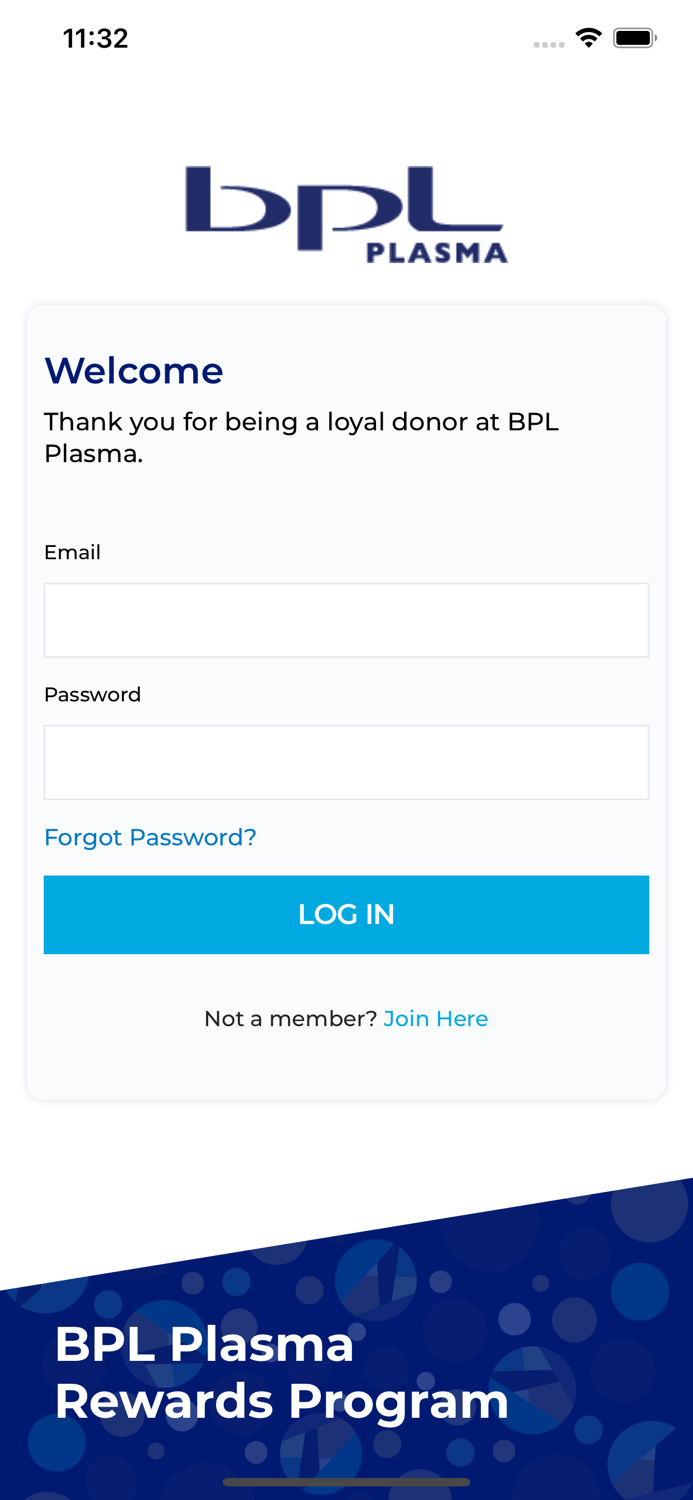Click the Wi-Fi icon in the status bar
The height and width of the screenshot is (1500, 693).
pos(589,37)
